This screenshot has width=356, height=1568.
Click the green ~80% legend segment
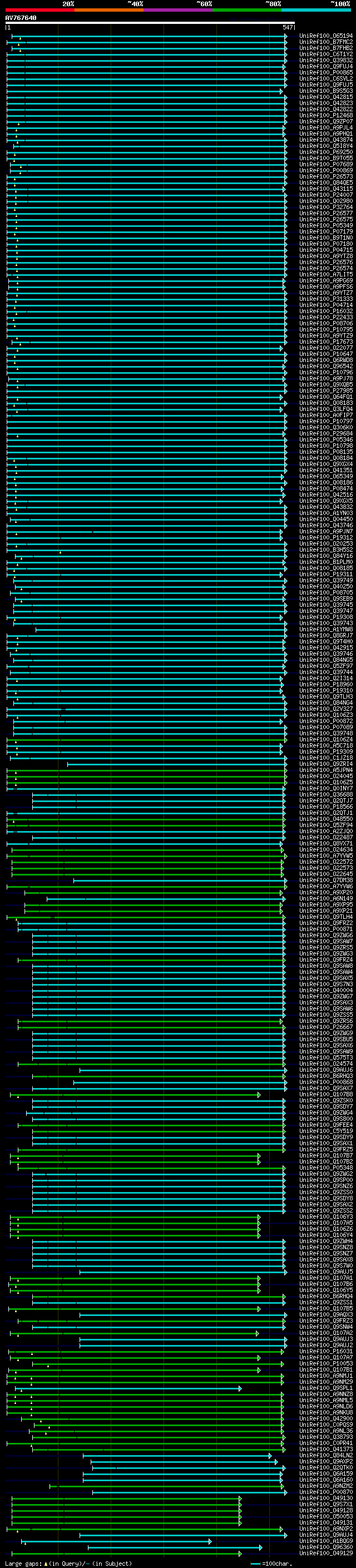(247, 10)
